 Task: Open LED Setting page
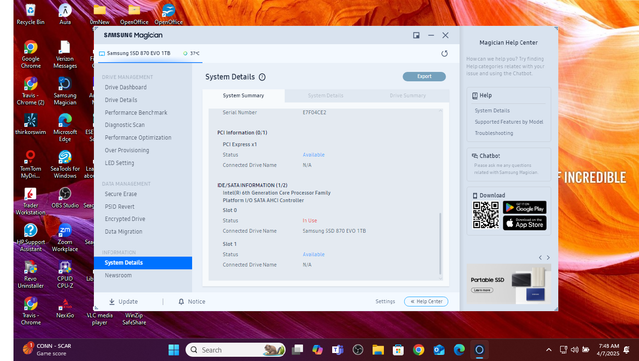pos(119,163)
